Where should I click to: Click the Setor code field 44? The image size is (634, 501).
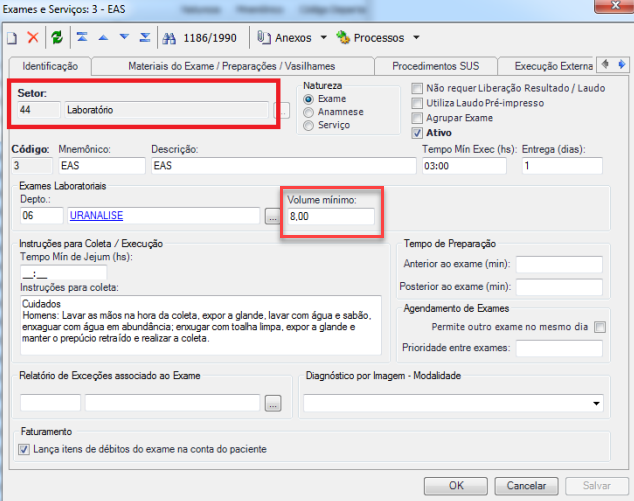pyautogui.click(x=39, y=110)
